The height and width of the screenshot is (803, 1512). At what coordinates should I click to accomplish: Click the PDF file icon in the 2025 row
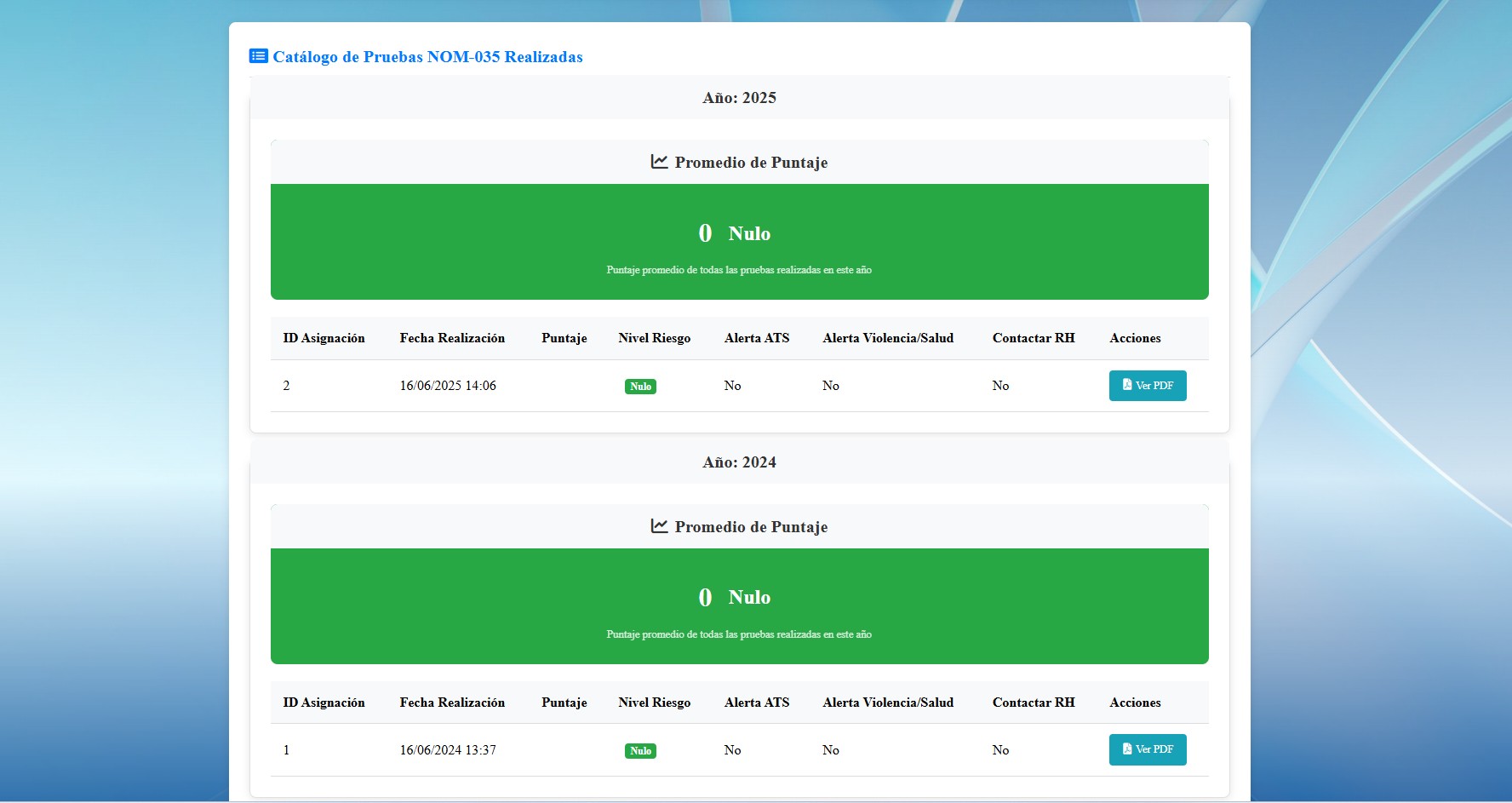coord(1126,385)
